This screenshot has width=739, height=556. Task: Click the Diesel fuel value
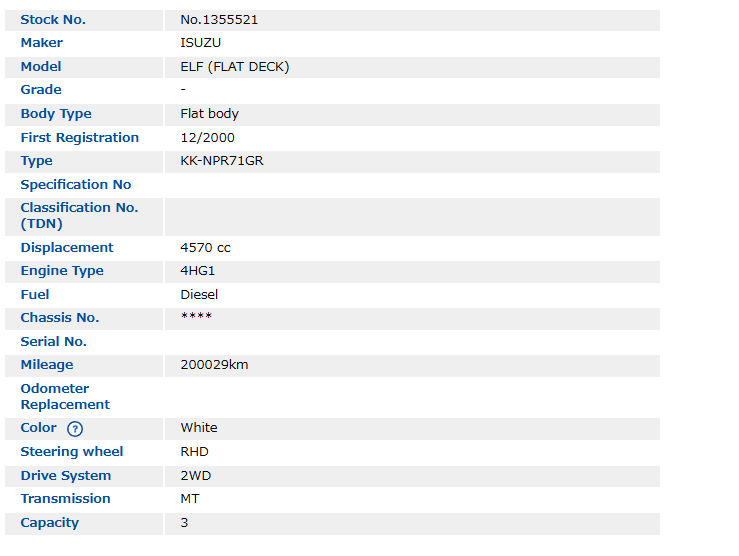[x=199, y=295]
